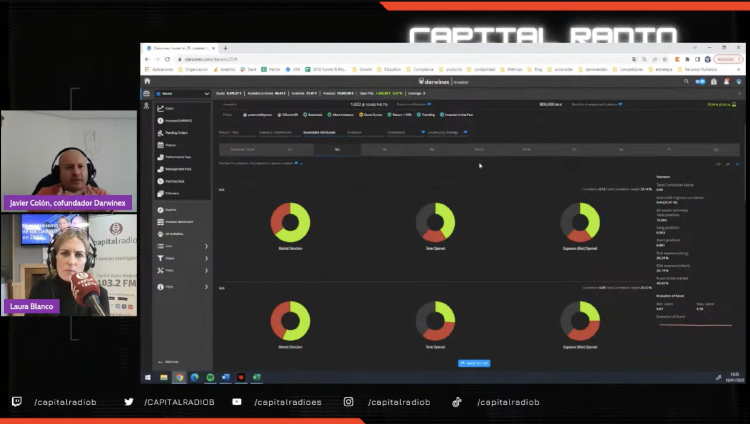Viewport: 750px width, 424px height.
Task: Switch to the Return / Risk tab
Action: click(x=229, y=131)
